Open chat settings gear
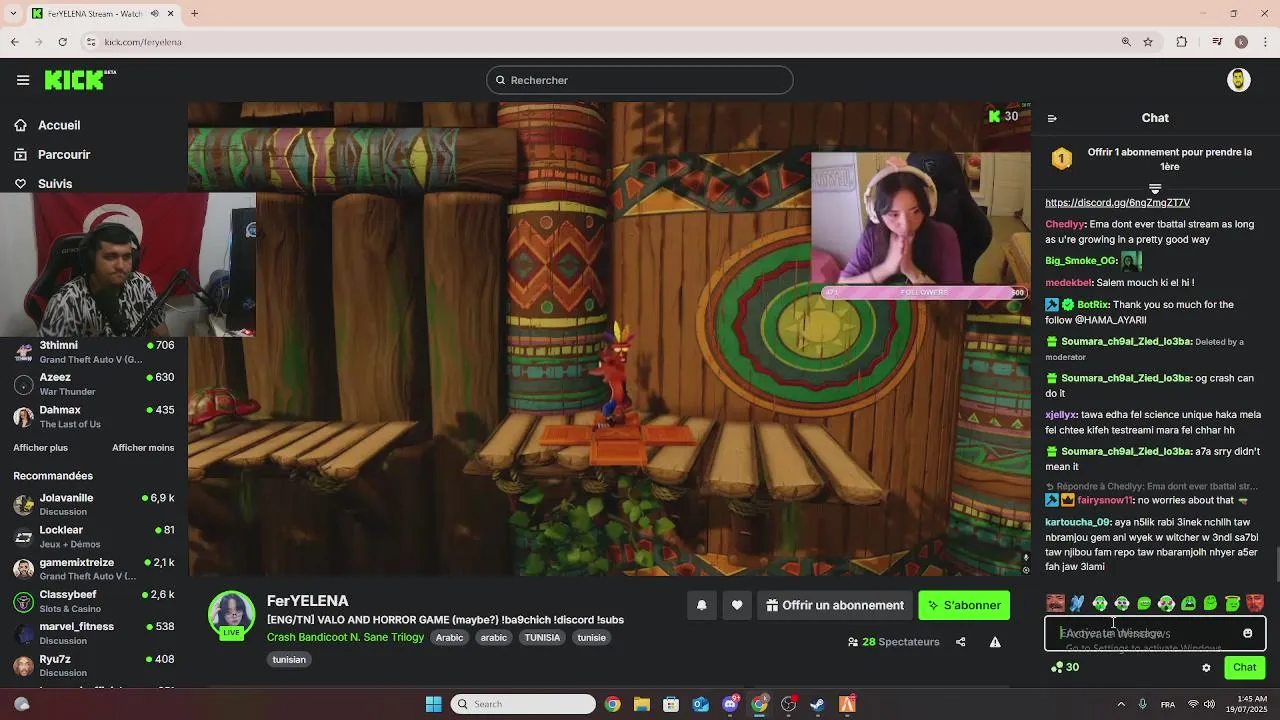The width and height of the screenshot is (1280, 720). [x=1206, y=667]
